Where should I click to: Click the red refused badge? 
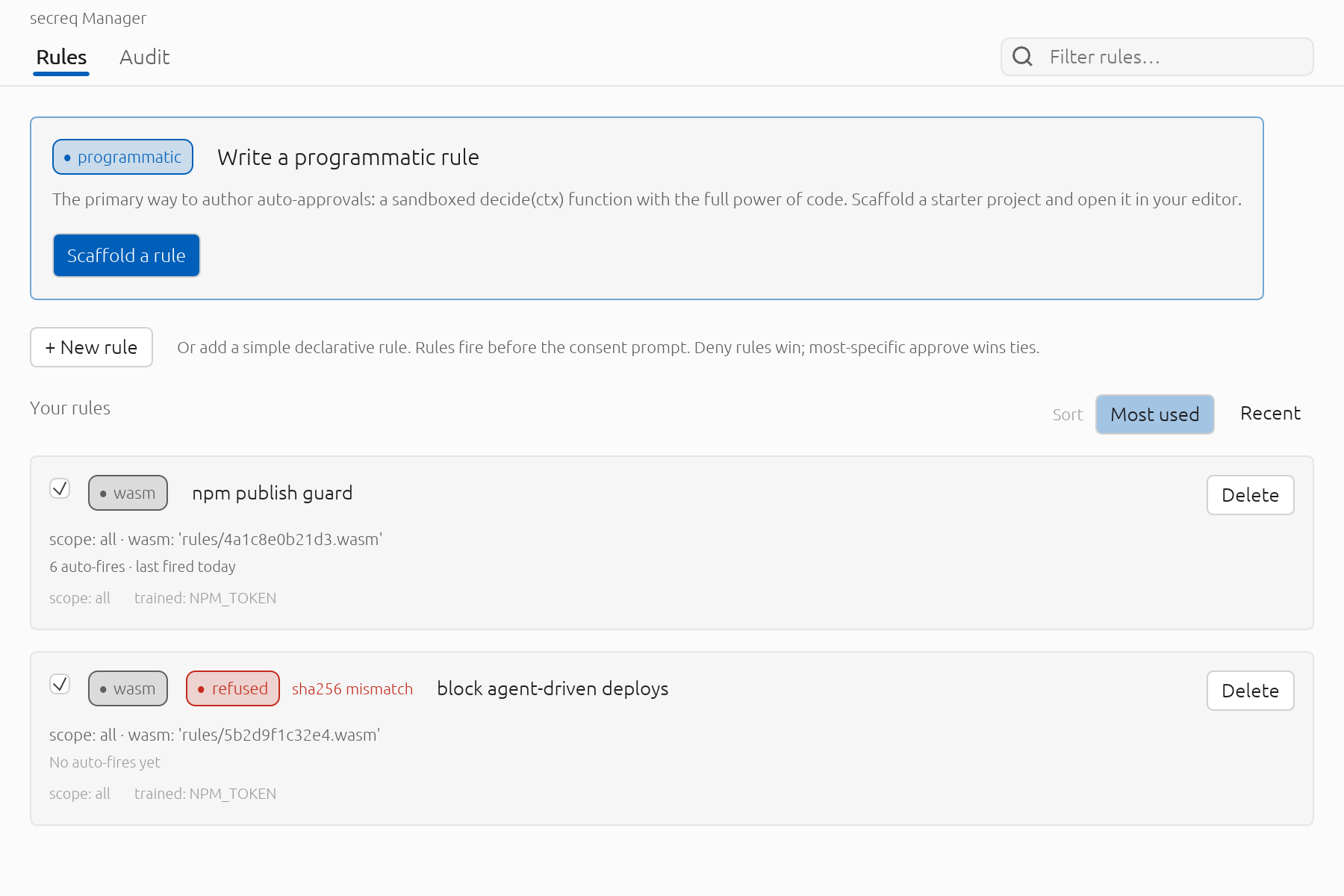pyautogui.click(x=233, y=688)
